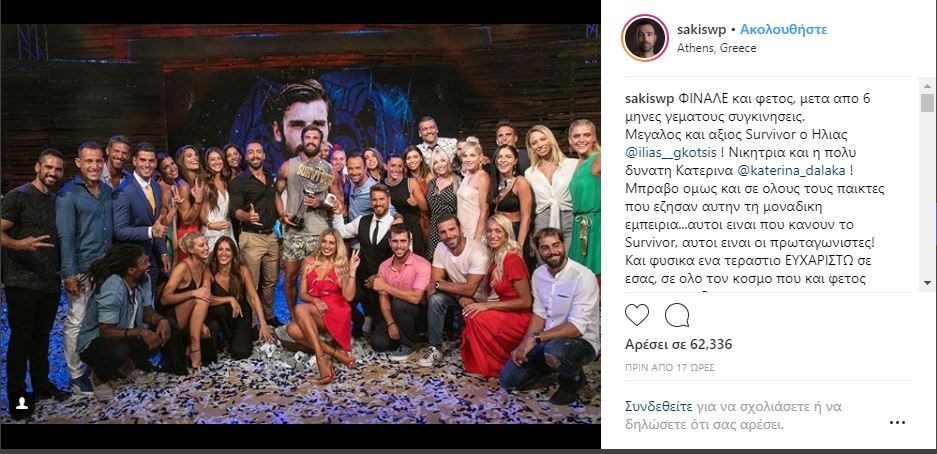
Task: Open the three-dots more options menu
Action: coord(897,422)
